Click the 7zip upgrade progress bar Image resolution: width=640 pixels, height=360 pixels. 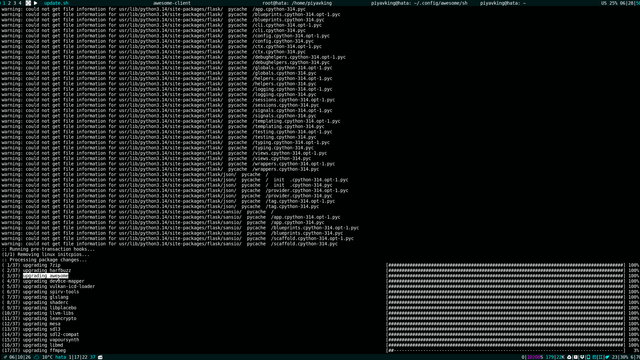tap(505, 265)
